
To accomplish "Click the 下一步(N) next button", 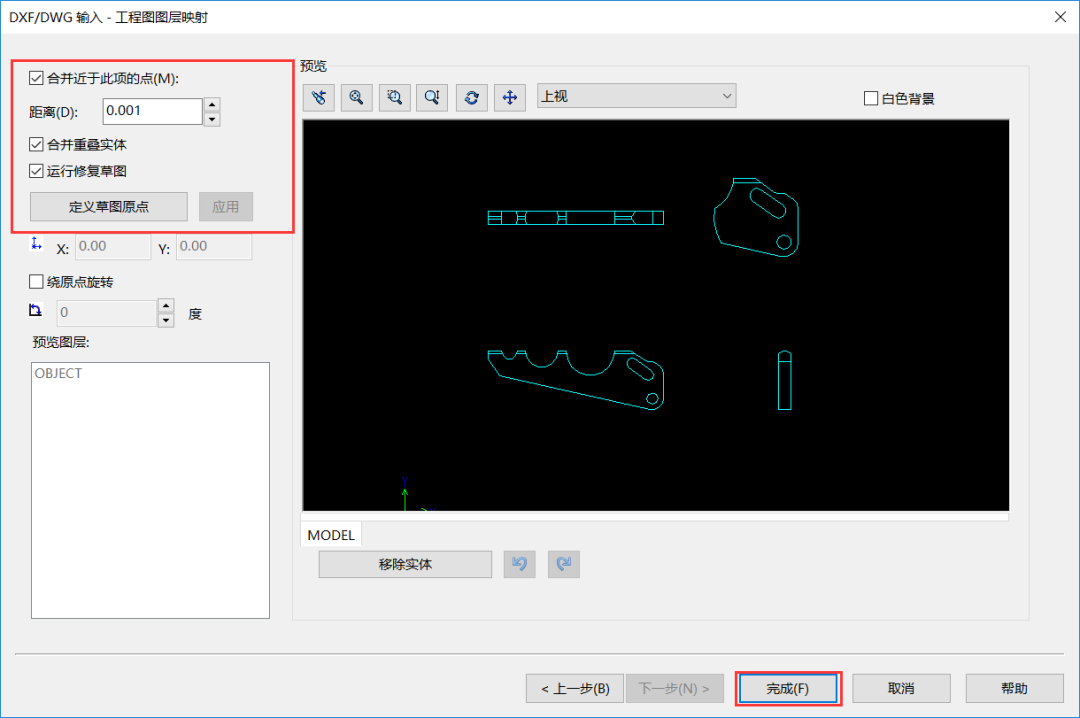I will (x=674, y=688).
